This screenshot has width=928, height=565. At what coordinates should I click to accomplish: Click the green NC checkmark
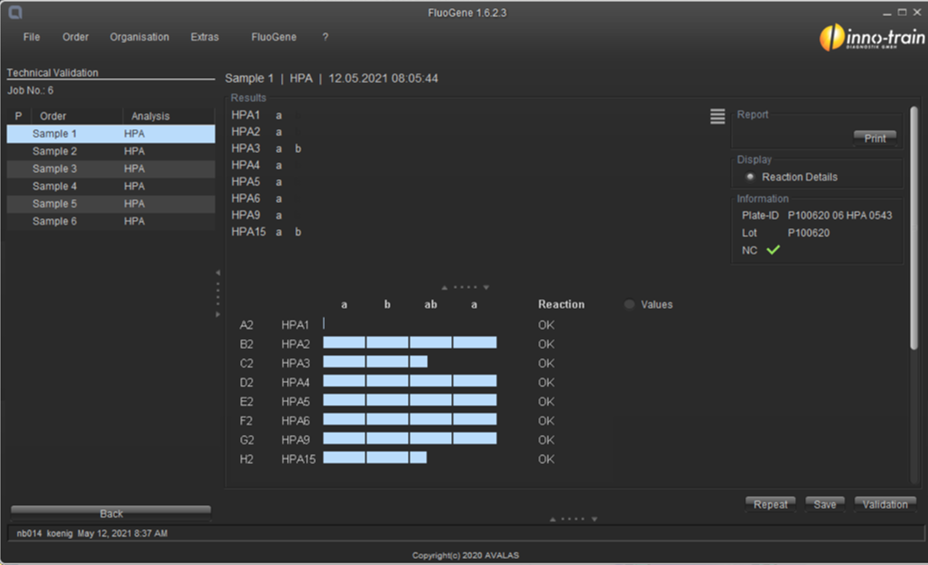pos(773,250)
